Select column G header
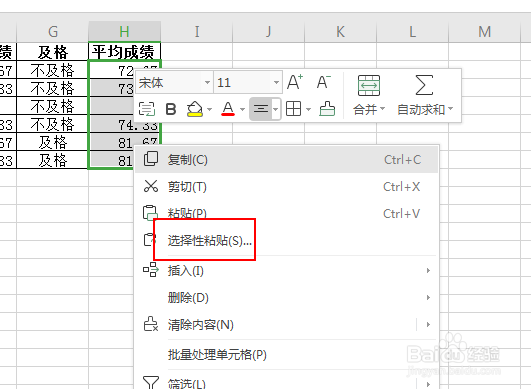 (x=52, y=32)
